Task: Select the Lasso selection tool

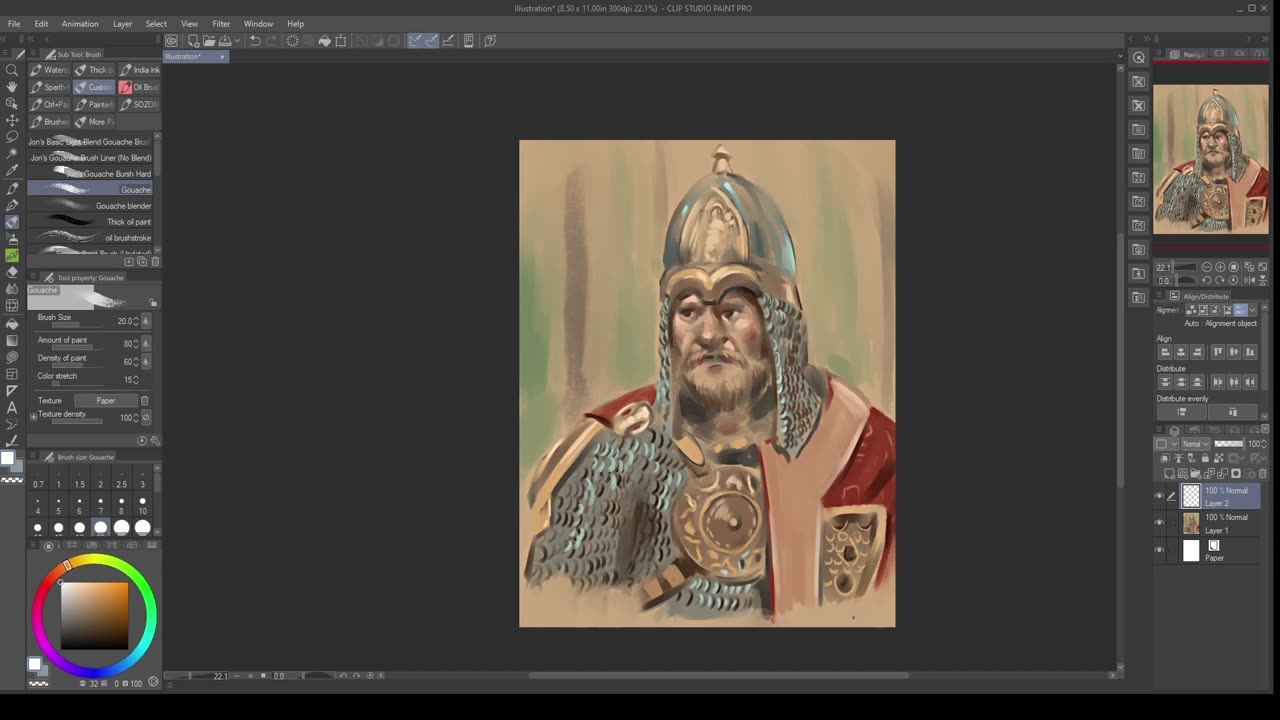Action: click(x=12, y=137)
